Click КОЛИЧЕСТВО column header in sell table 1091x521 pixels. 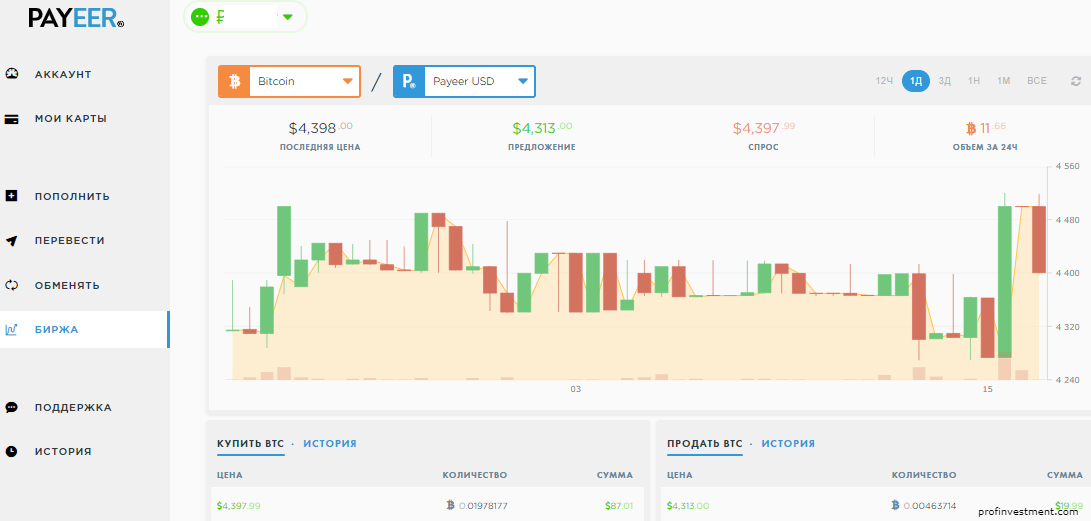click(924, 475)
